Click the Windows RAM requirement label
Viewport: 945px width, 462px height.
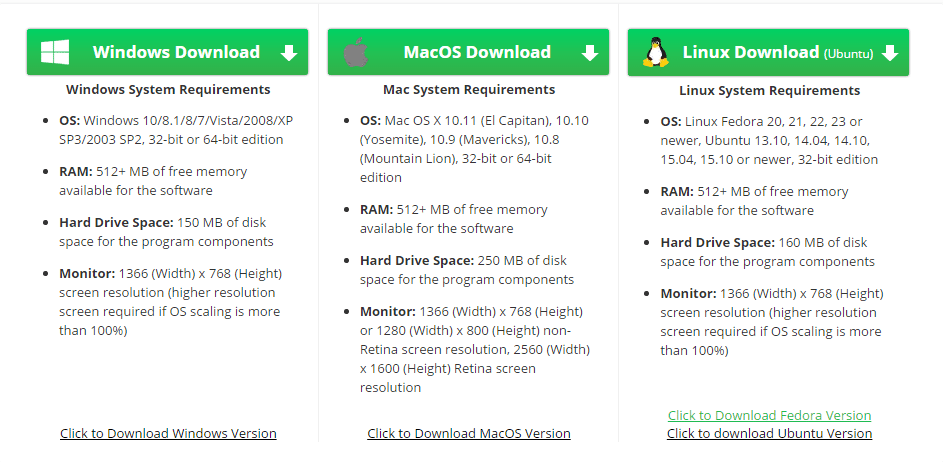coord(76,171)
